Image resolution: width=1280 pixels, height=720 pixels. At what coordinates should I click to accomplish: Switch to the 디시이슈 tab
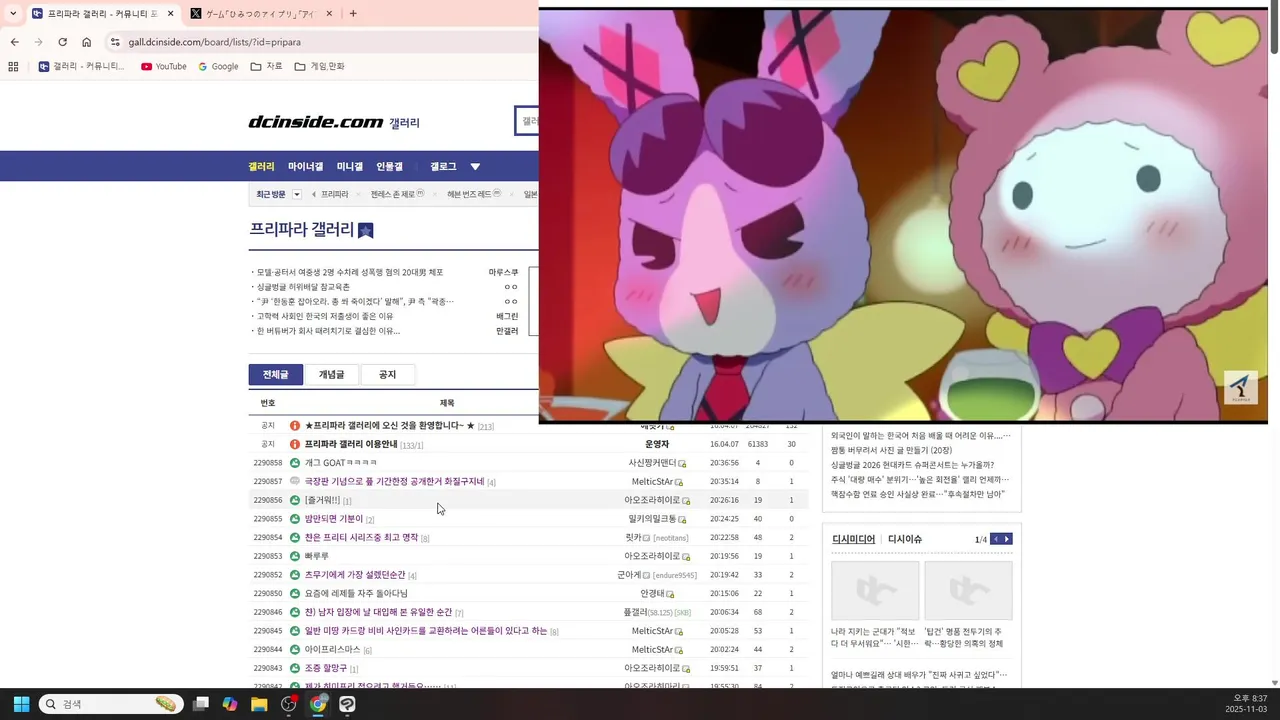click(x=905, y=539)
